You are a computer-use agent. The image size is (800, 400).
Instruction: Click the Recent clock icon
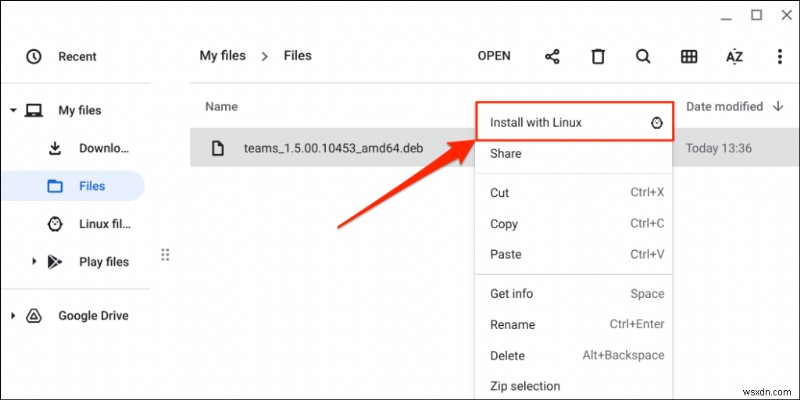(x=34, y=56)
